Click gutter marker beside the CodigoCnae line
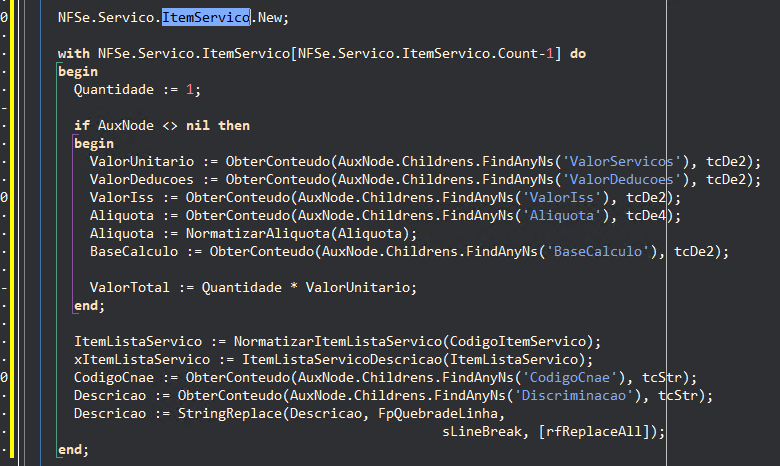Viewport: 780px width, 466px height. (x=4, y=377)
